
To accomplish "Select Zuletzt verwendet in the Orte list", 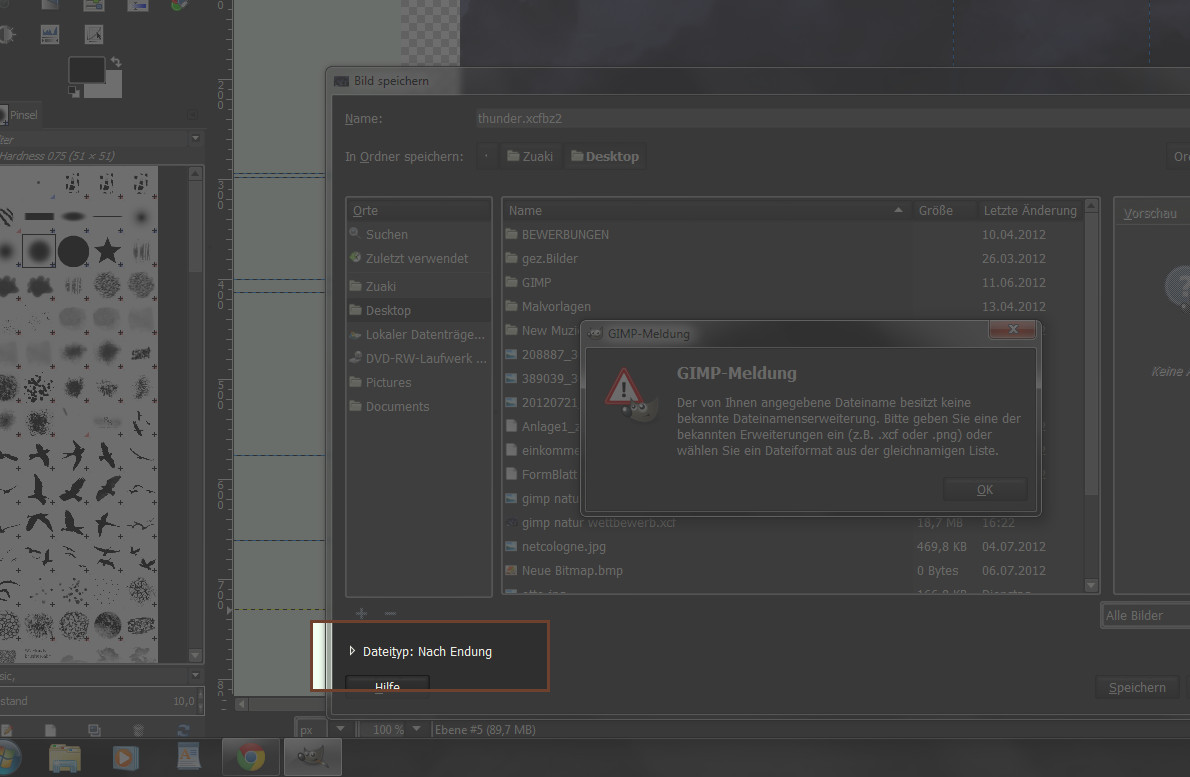I will tap(417, 258).
